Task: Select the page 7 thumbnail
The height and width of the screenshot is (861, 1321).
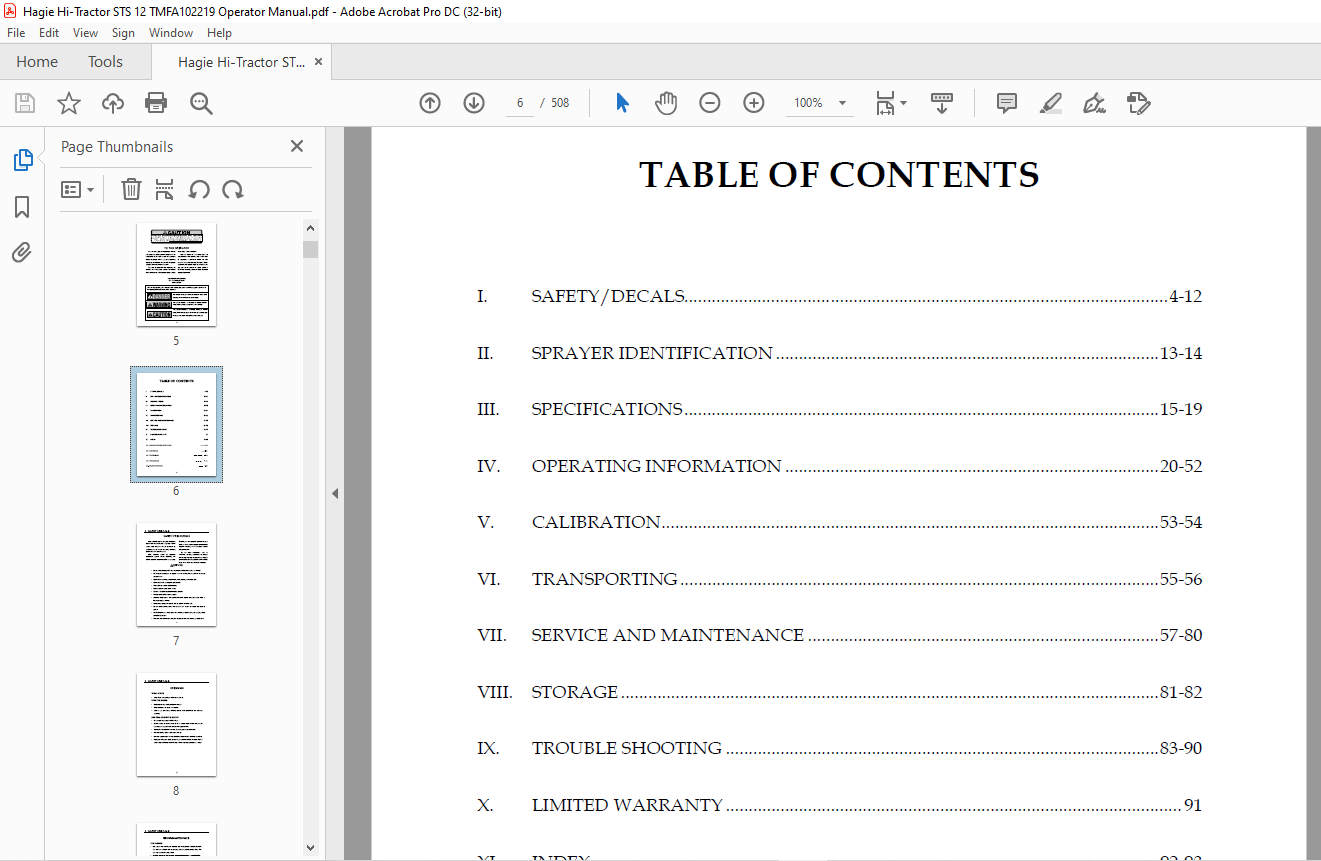Action: coord(176,574)
